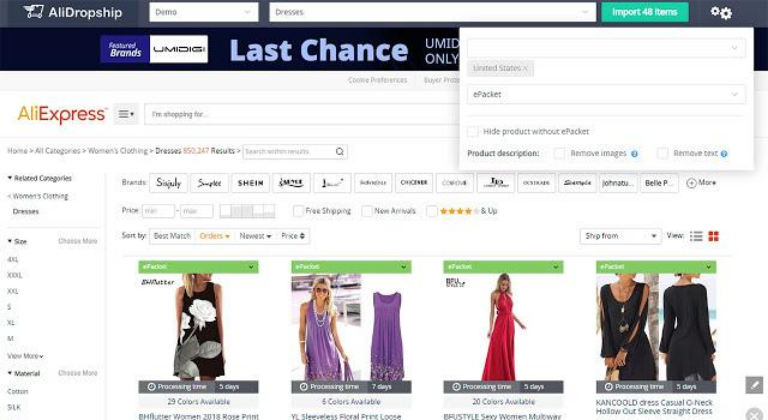
Task: Click the plus icon for More brands
Action: pos(690,183)
